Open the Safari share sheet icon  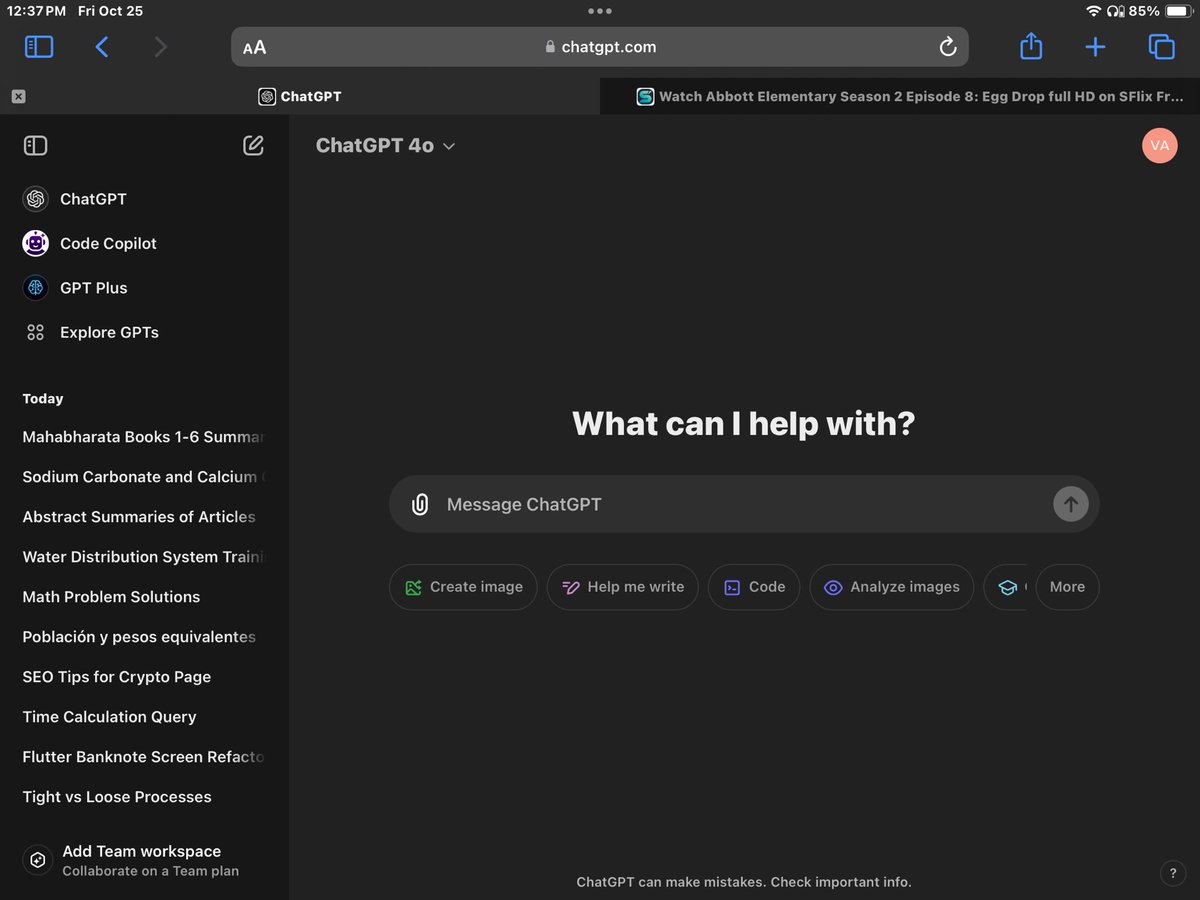(x=1031, y=46)
